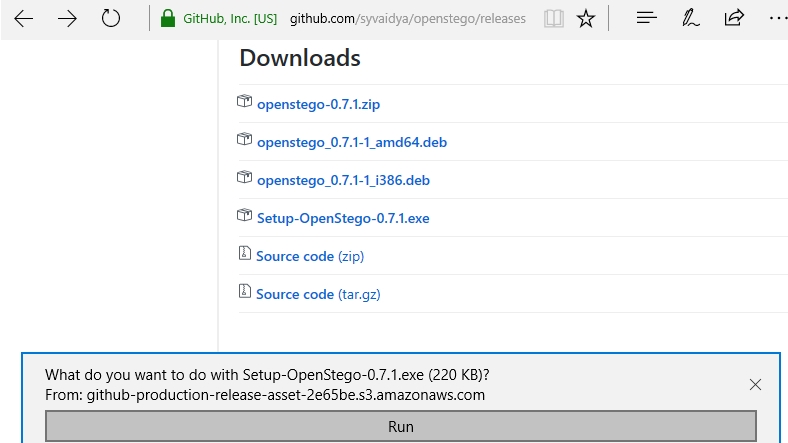
Task: Go back using the browser back arrow
Action: pyautogui.click(x=24, y=19)
